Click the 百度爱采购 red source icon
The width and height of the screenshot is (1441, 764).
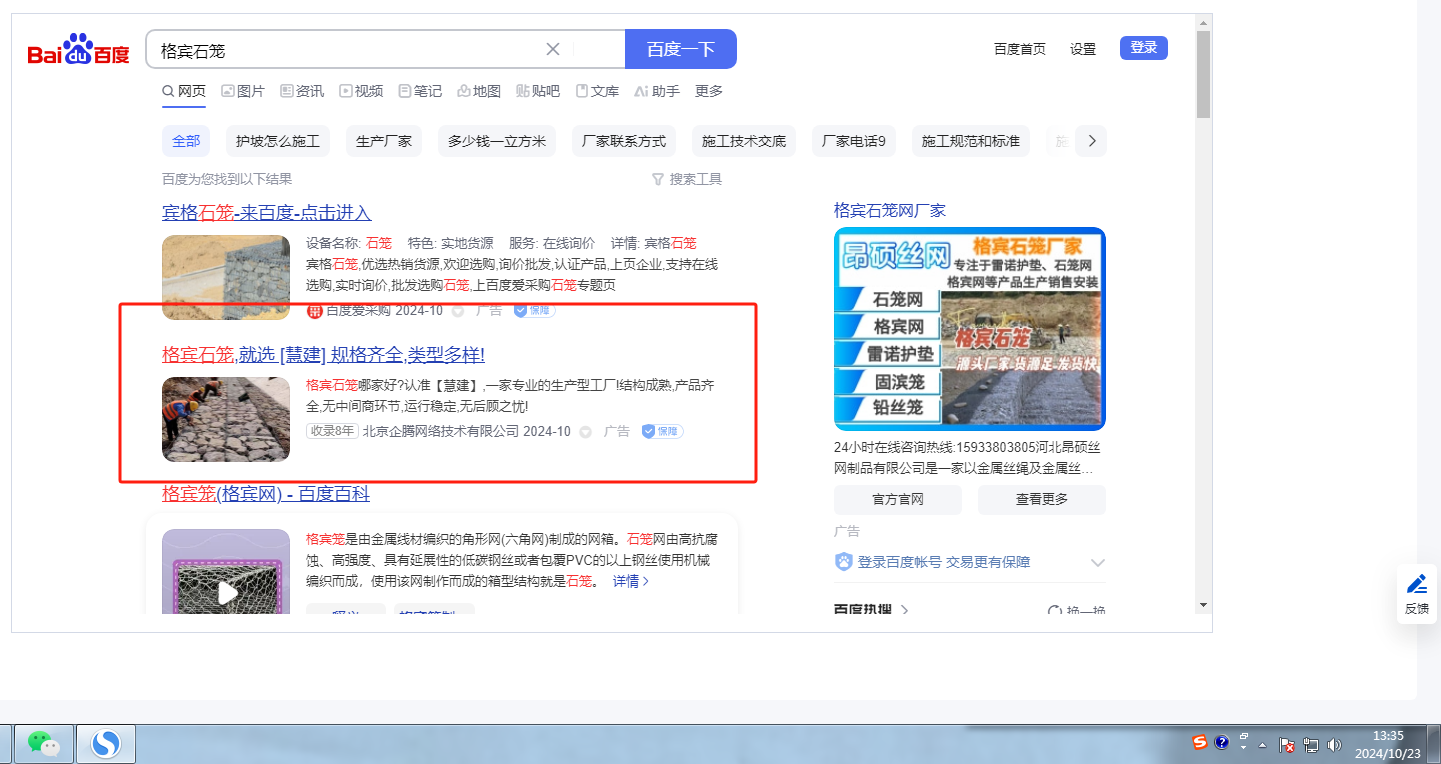pos(314,310)
